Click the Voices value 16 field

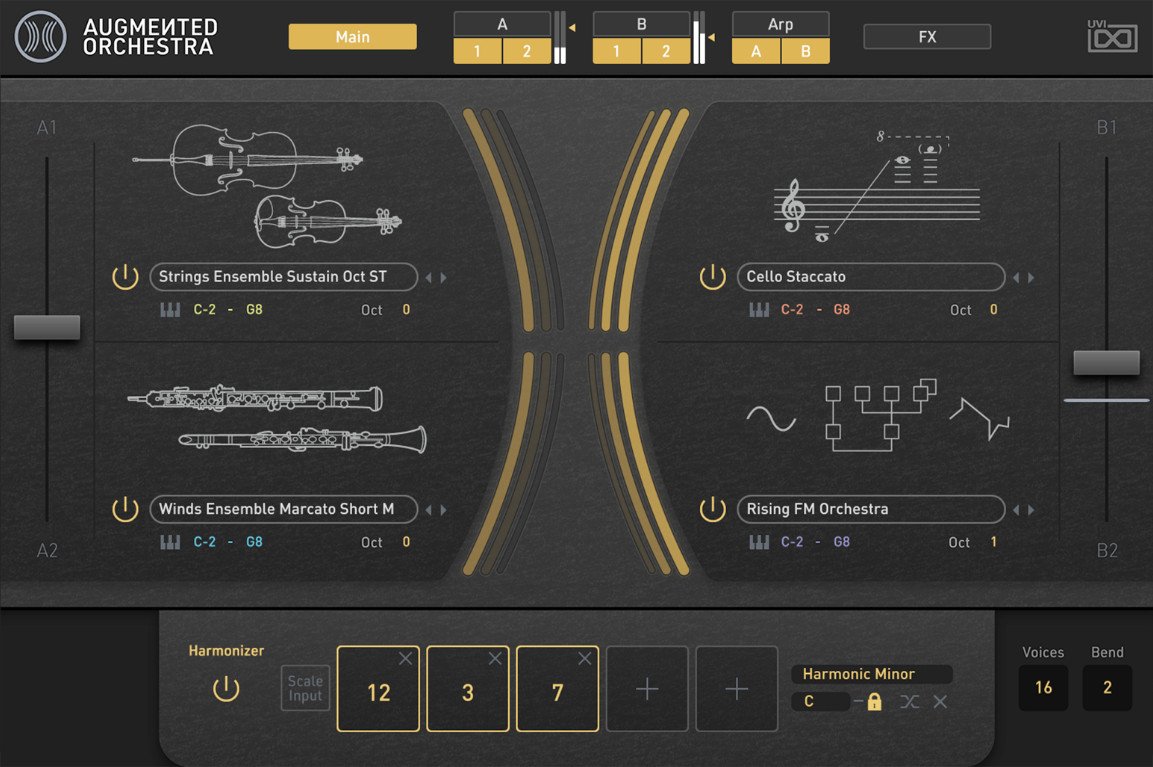(x=1043, y=688)
